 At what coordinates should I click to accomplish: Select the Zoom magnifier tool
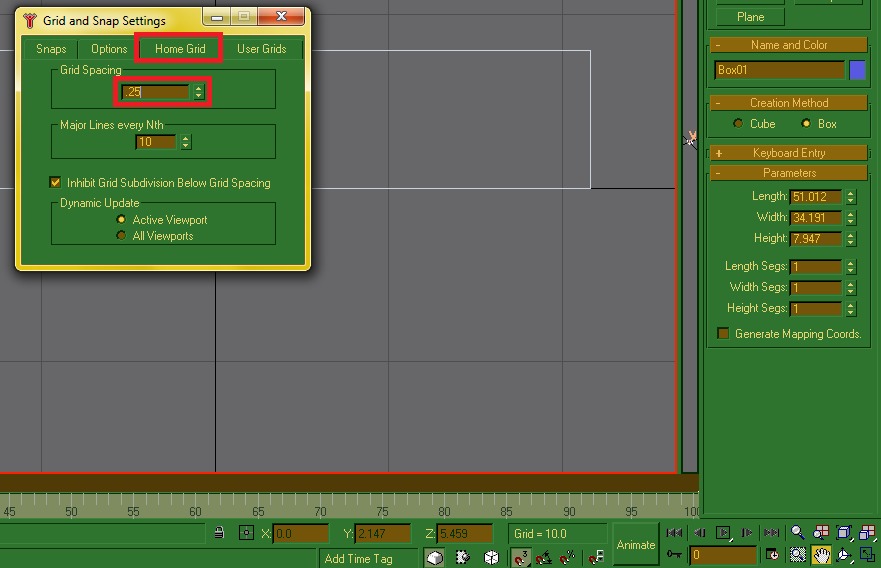(x=797, y=533)
